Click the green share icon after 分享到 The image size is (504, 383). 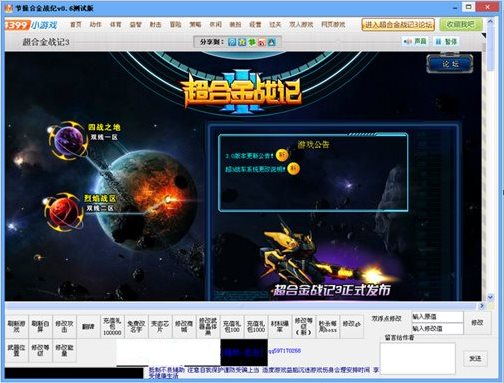(x=252, y=42)
